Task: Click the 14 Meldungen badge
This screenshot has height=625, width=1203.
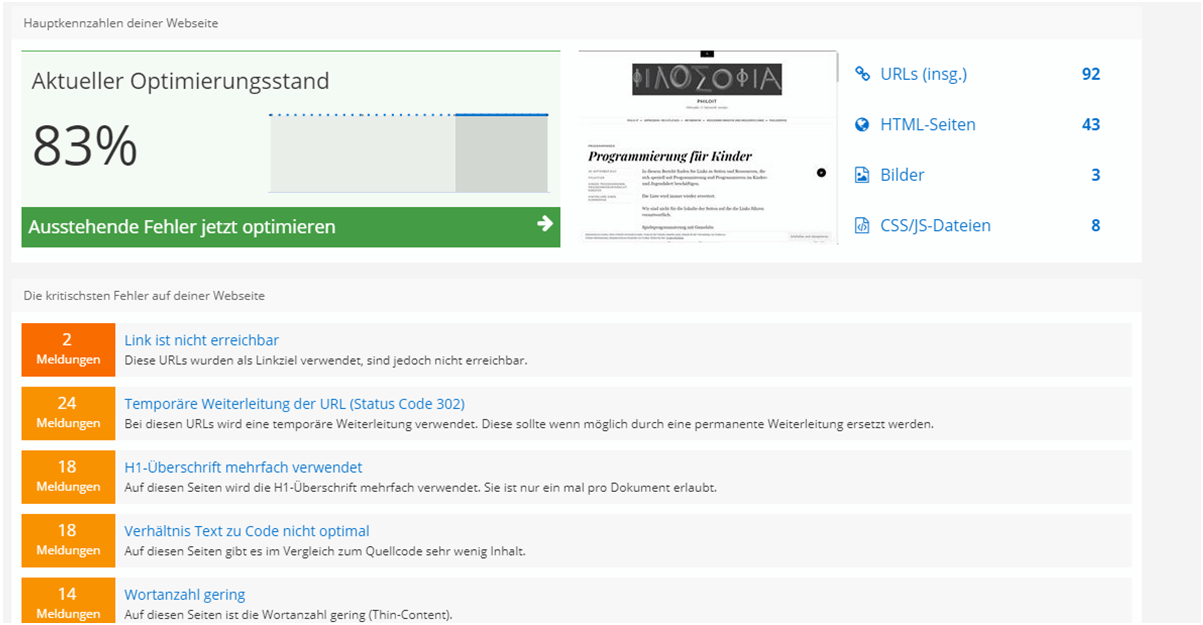Action: (x=68, y=602)
